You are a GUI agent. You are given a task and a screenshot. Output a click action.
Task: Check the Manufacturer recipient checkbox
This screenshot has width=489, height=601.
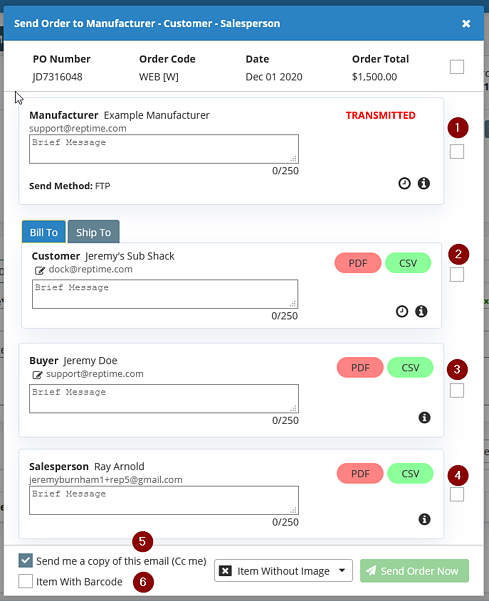(x=457, y=151)
